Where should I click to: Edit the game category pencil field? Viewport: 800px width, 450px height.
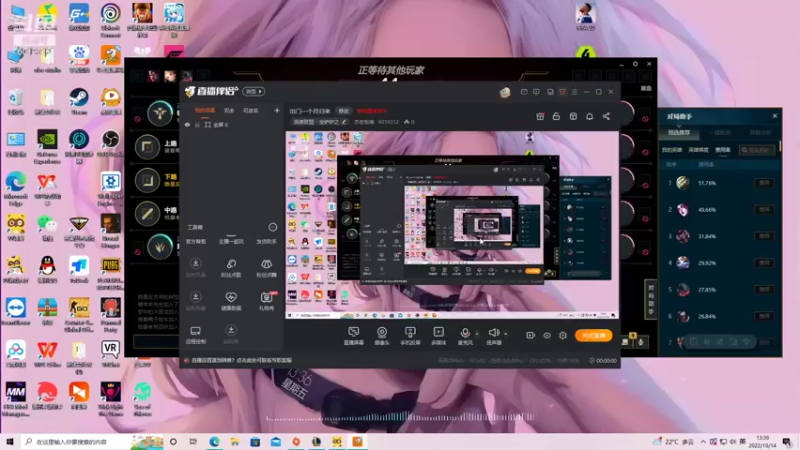tap(320, 122)
